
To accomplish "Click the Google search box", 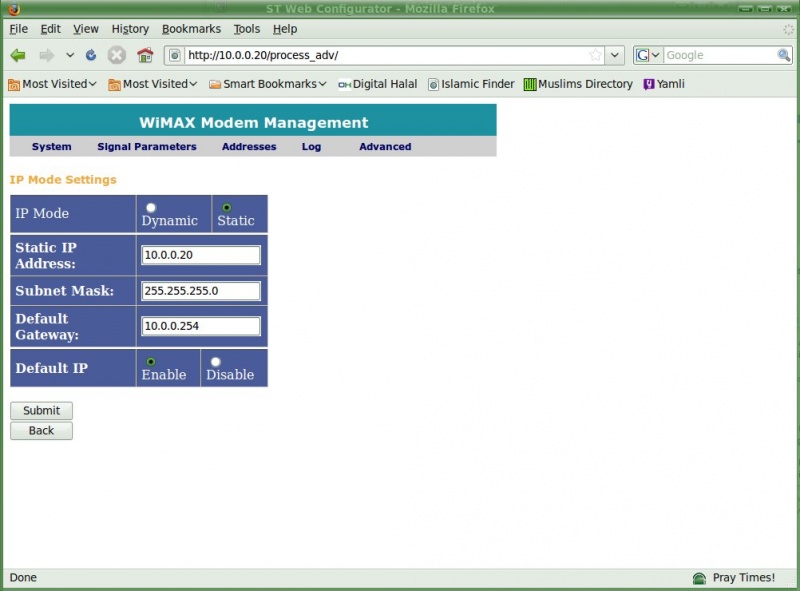I will pos(720,55).
